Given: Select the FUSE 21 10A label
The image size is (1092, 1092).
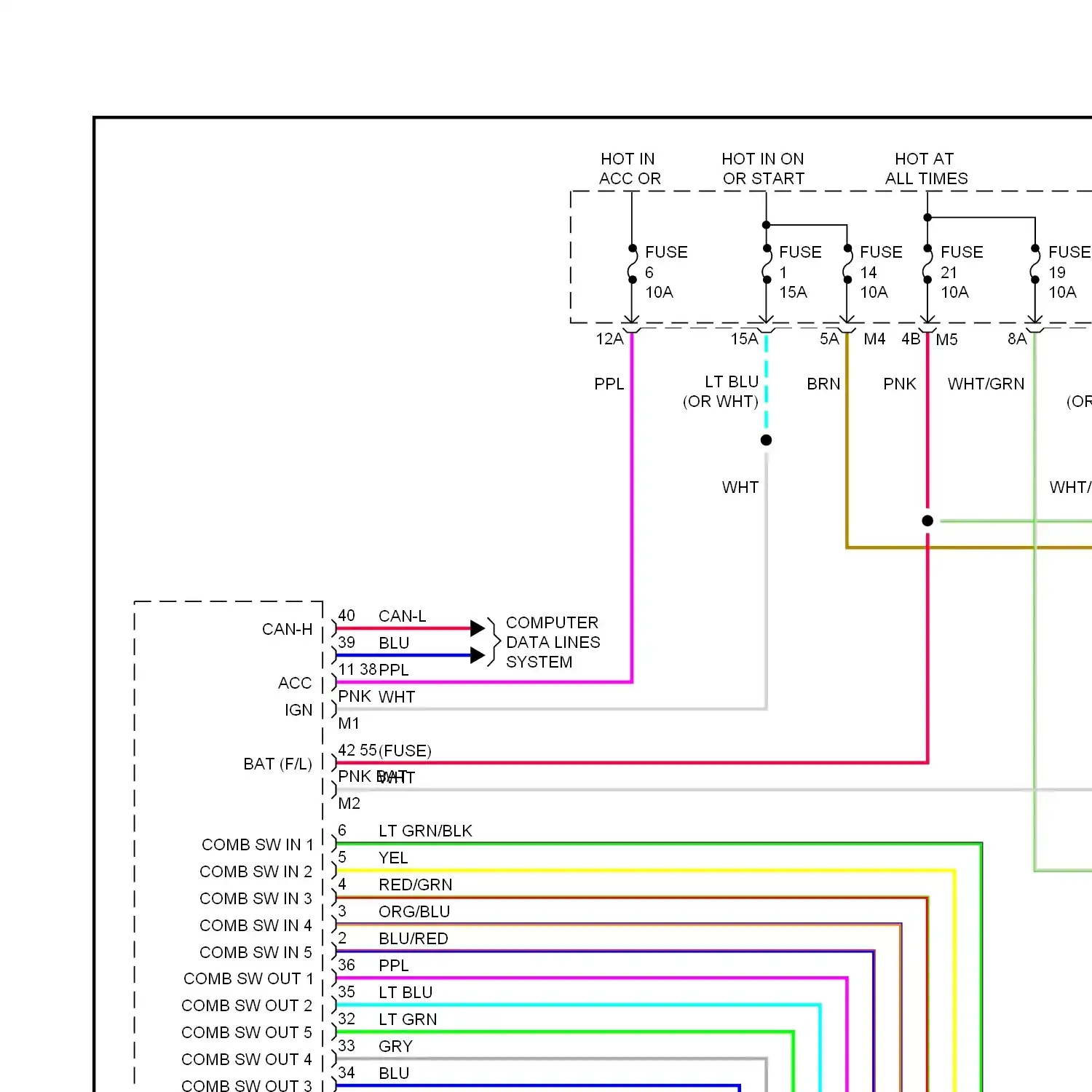Looking at the screenshot, I should click(x=962, y=272).
